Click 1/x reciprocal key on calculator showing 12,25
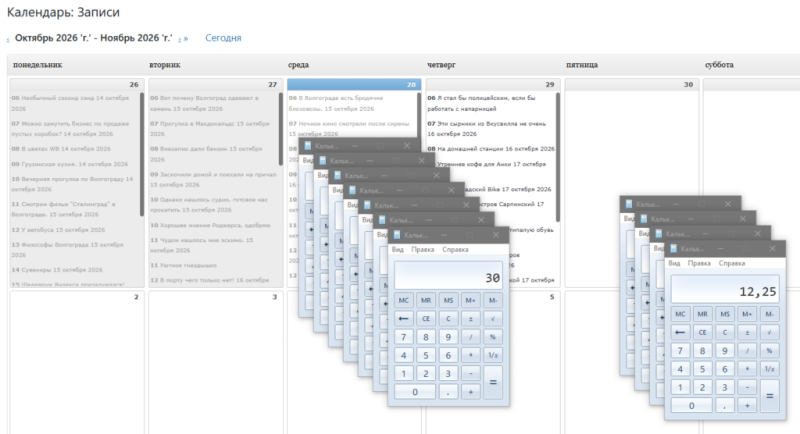Screen dimensions: 800x434 769,369
